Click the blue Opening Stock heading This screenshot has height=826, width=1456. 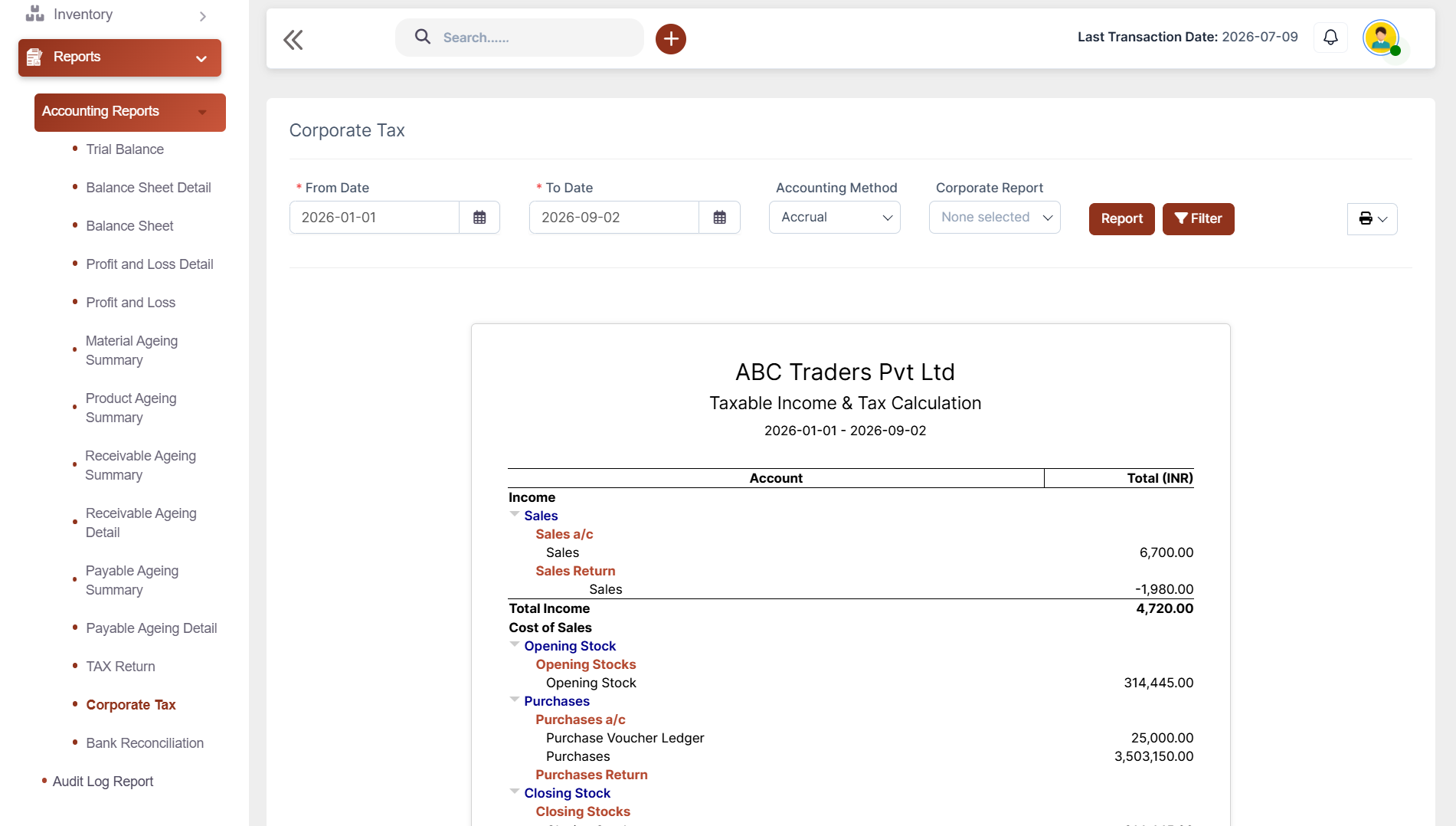tap(570, 646)
